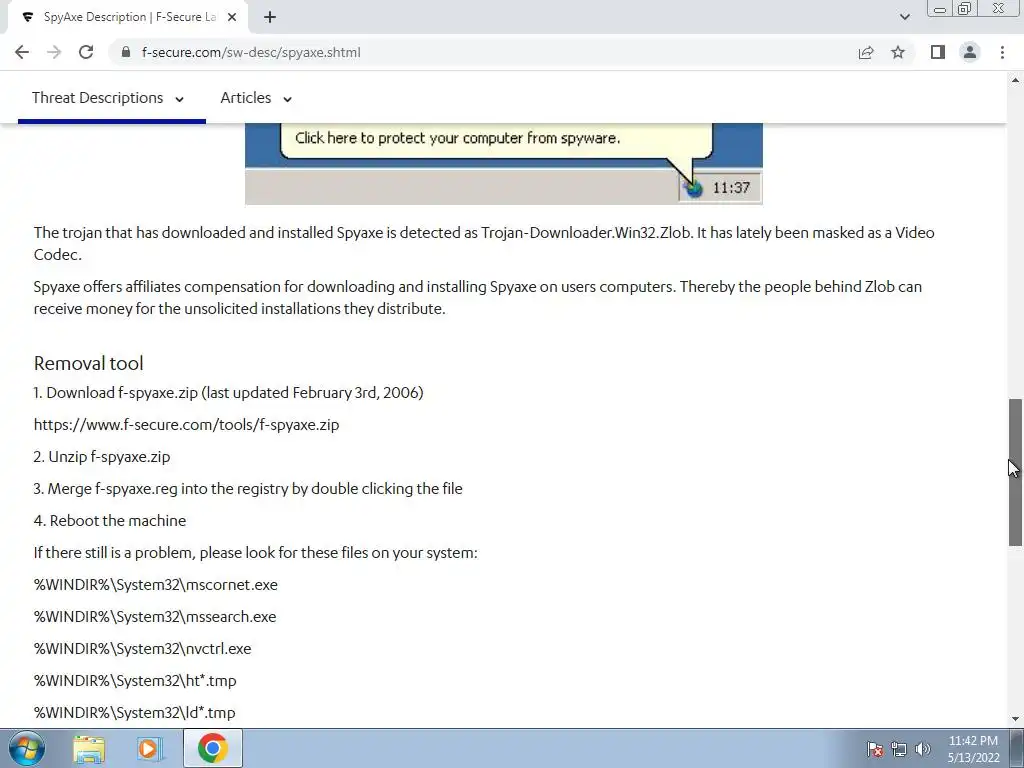Click the lock site-info icon
1024x768 pixels.
tap(126, 52)
